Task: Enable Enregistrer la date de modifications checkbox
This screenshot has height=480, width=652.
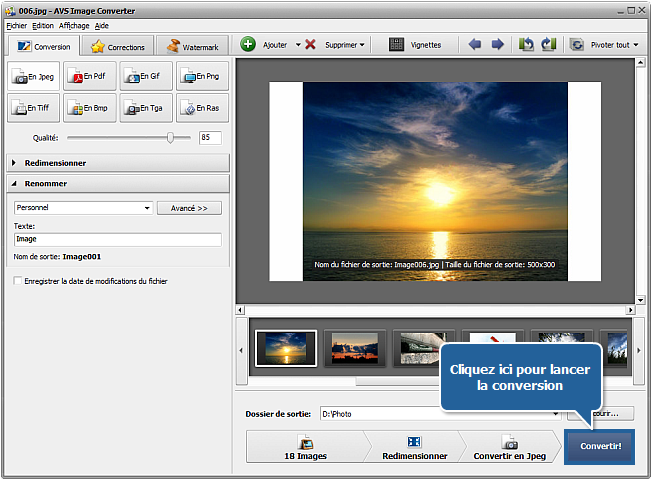Action: tap(18, 281)
